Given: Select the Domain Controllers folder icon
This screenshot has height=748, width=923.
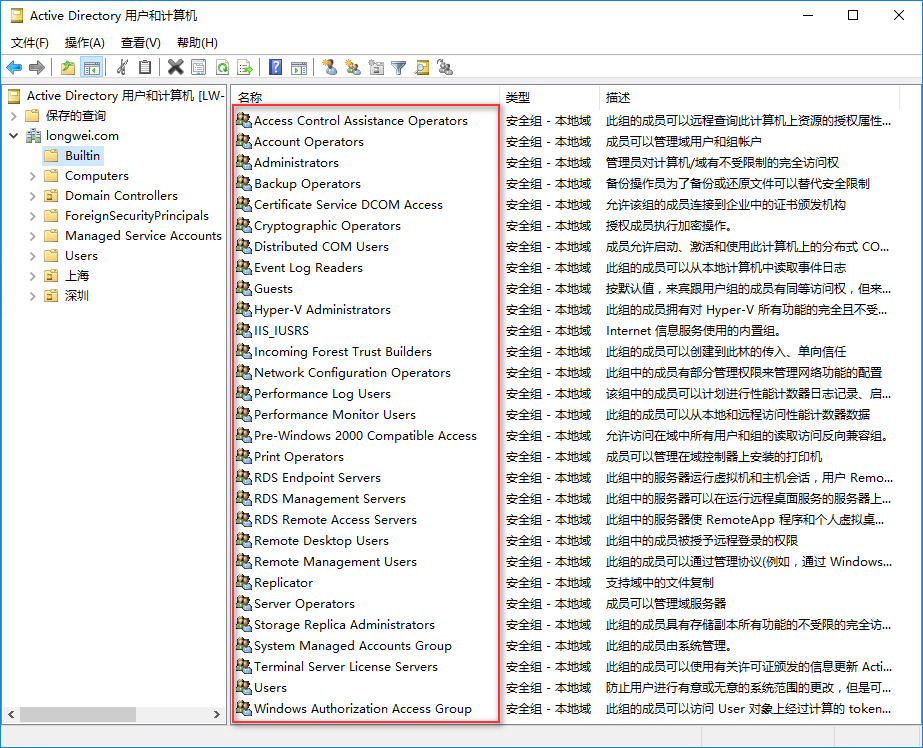Looking at the screenshot, I should pos(52,195).
